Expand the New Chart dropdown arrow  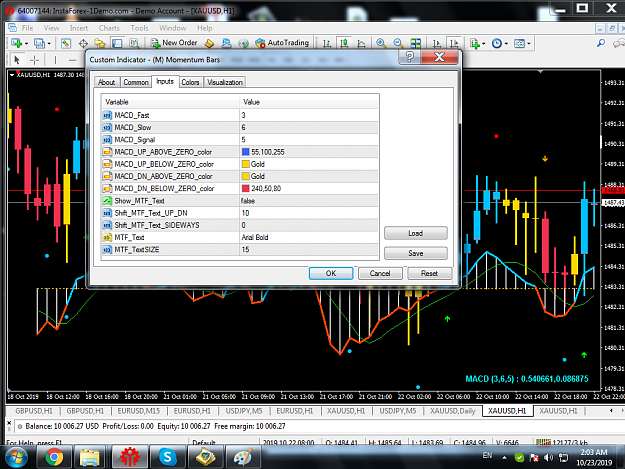click(x=26, y=43)
